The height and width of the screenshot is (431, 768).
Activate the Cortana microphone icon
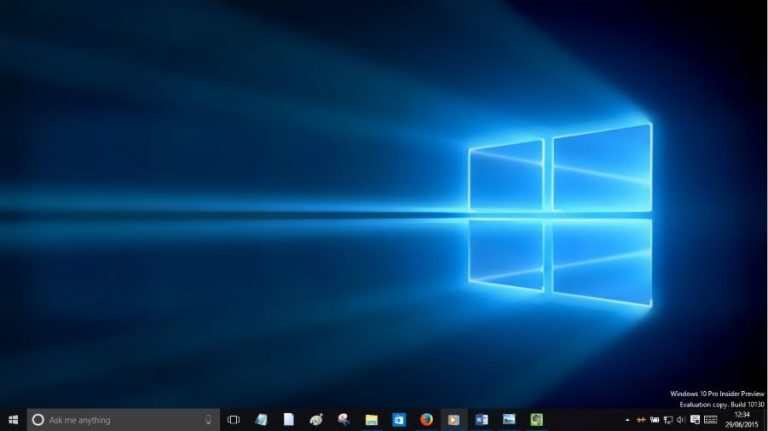[208, 420]
